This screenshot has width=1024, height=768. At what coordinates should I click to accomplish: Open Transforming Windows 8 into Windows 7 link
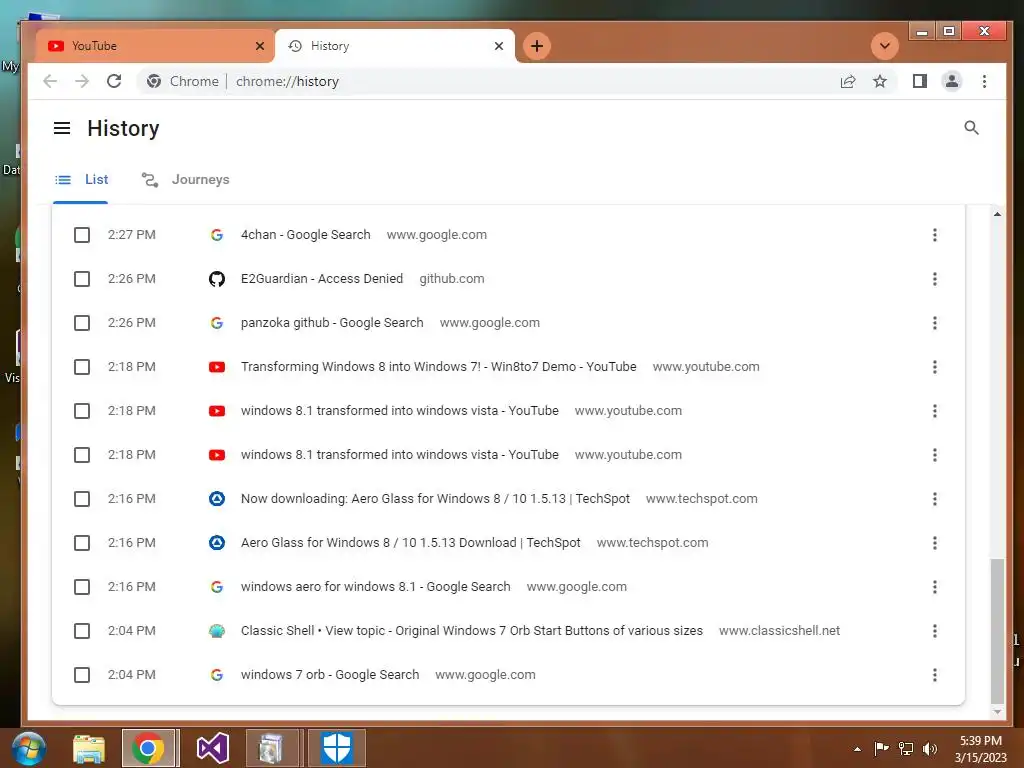pos(438,367)
